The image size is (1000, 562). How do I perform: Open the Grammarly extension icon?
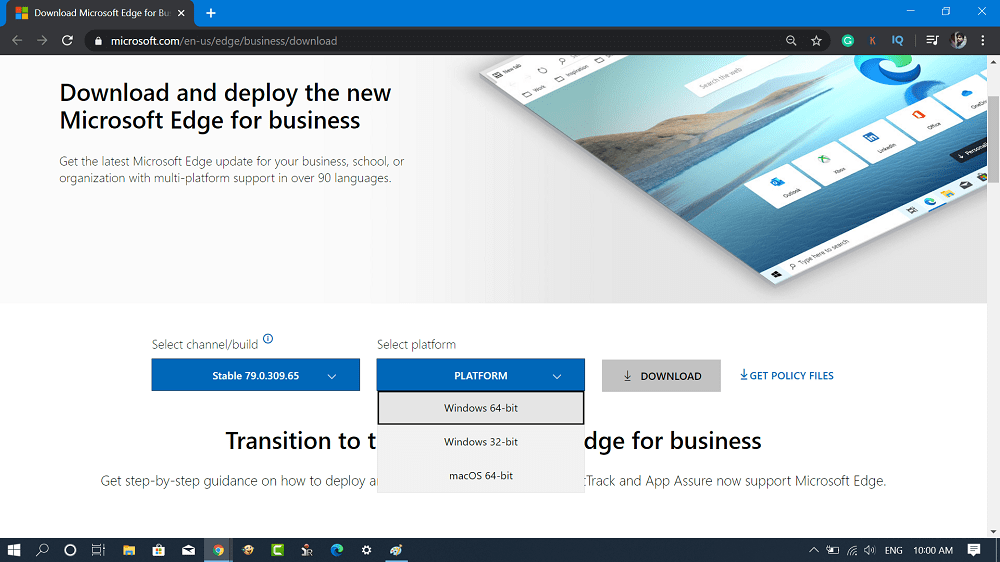click(x=848, y=41)
